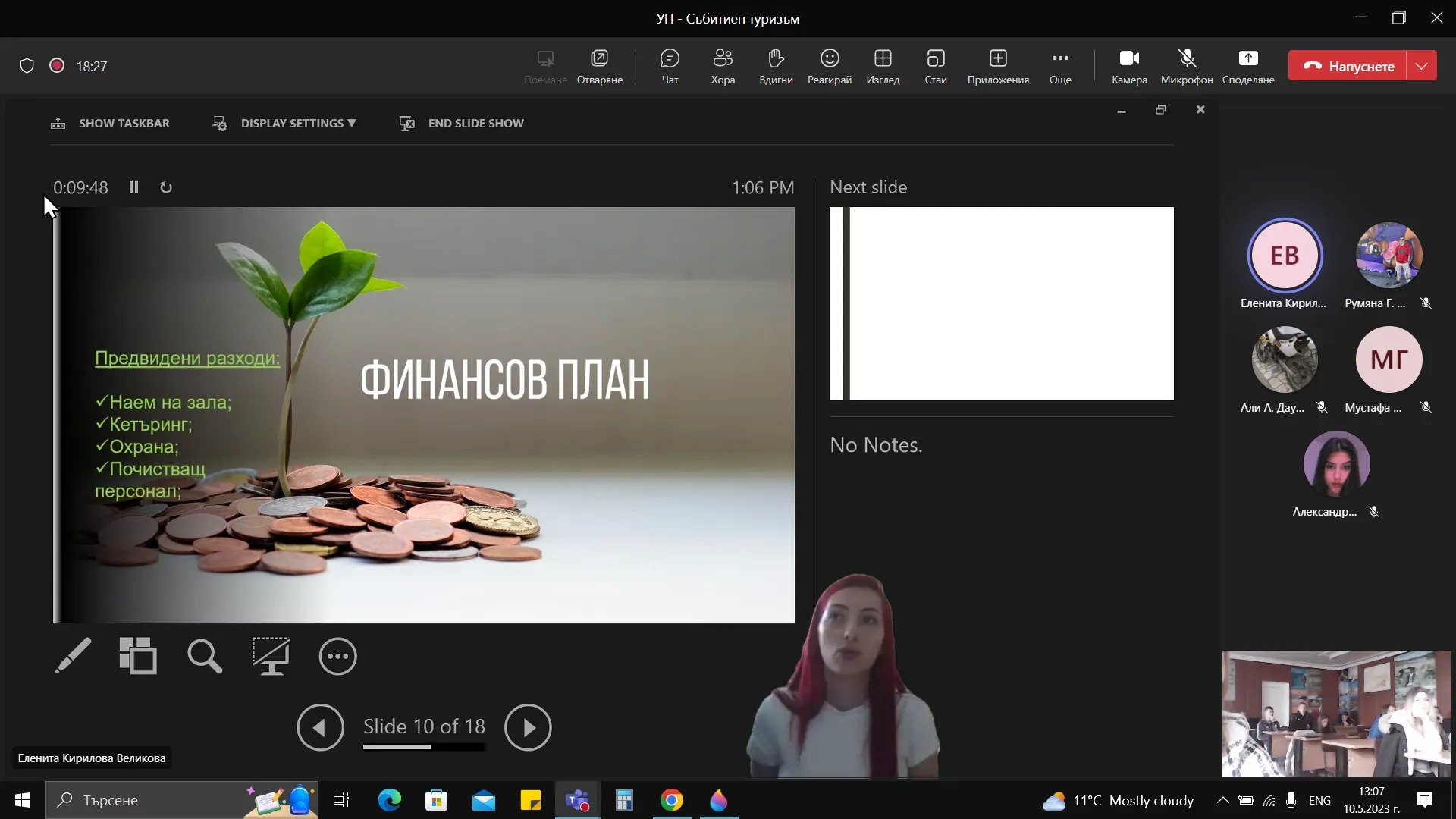Viewport: 1456px width, 819px height.
Task: Click the network icon in system tray
Action: pyautogui.click(x=1269, y=800)
